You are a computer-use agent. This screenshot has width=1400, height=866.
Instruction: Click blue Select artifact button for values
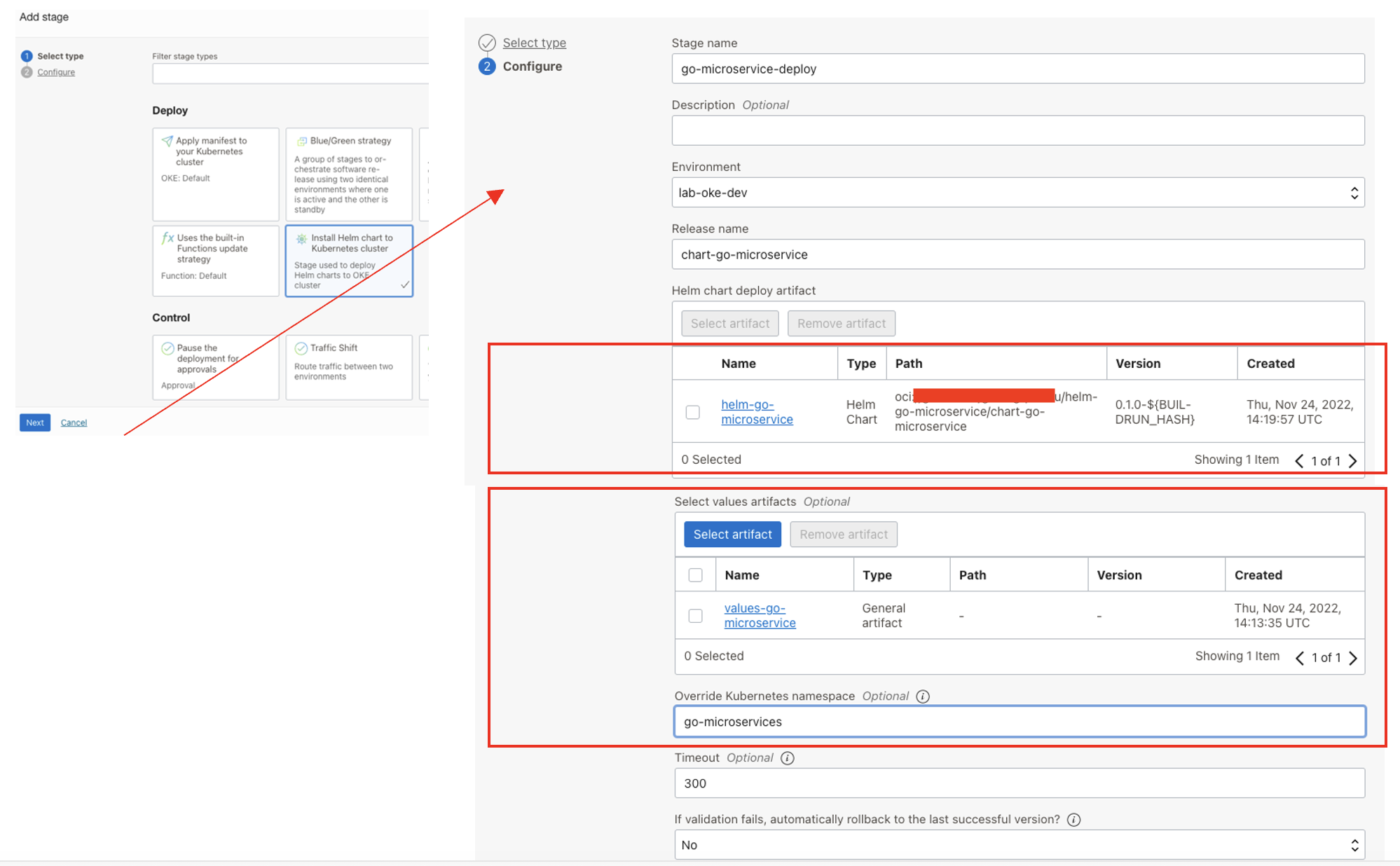[x=732, y=535]
